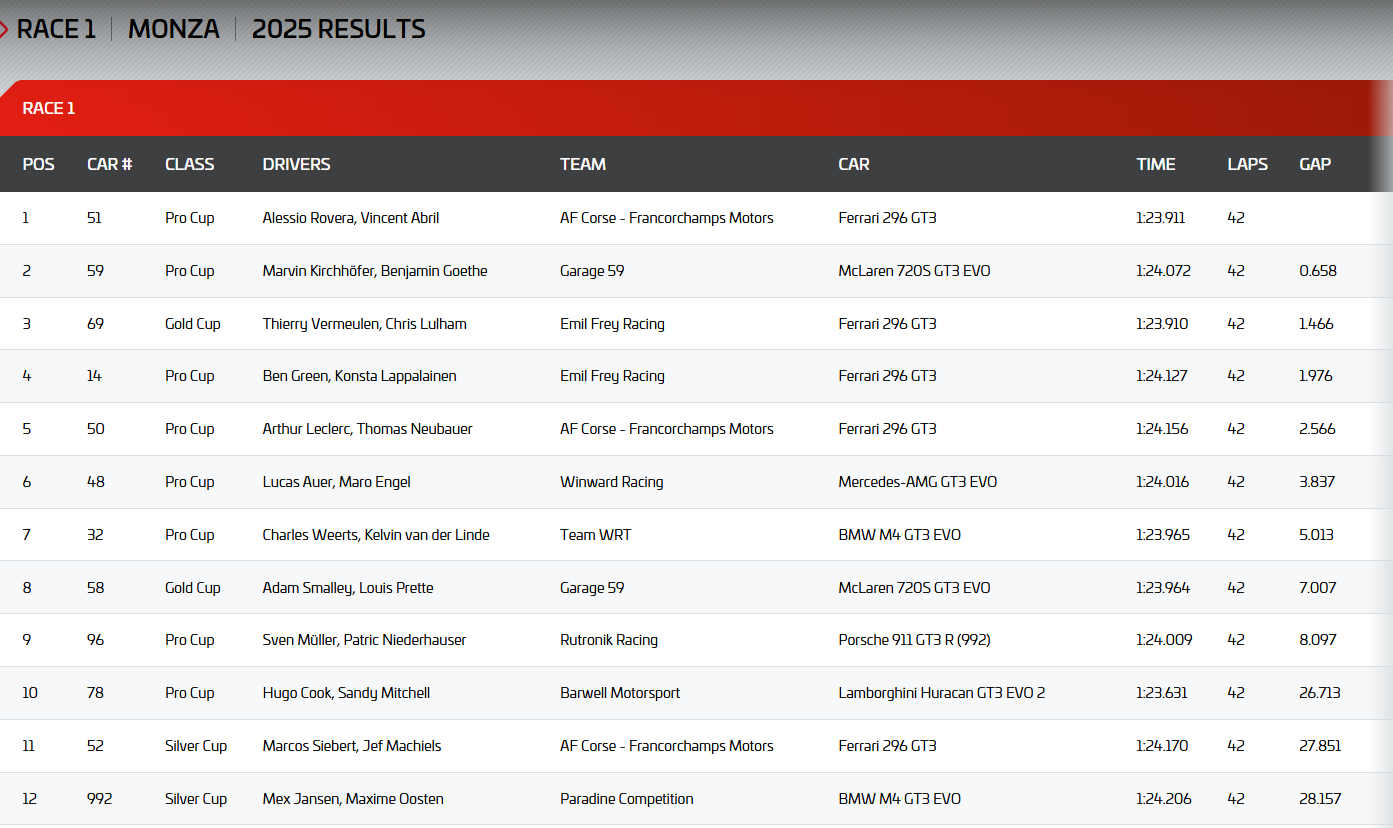
Task: Click drivers Lucas Auer, Maro Engel
Action: tap(336, 482)
